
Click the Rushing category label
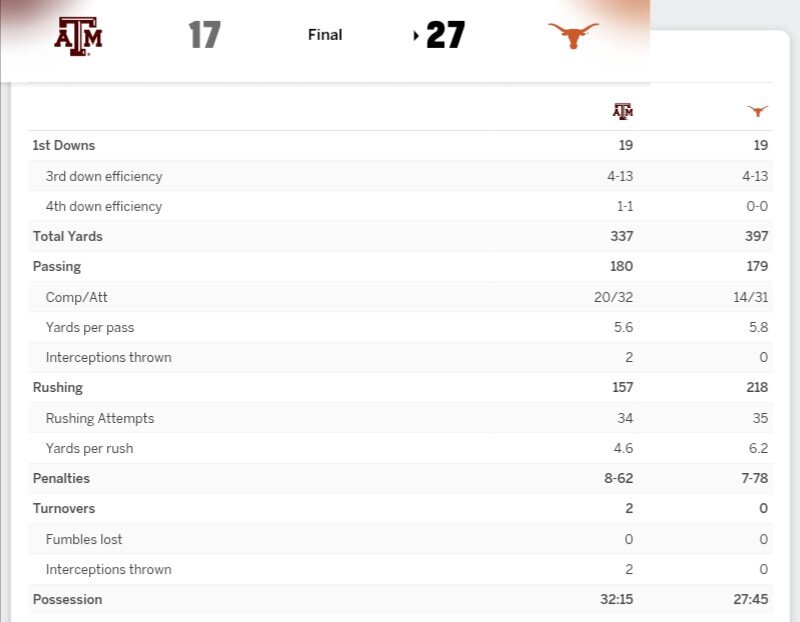point(58,387)
